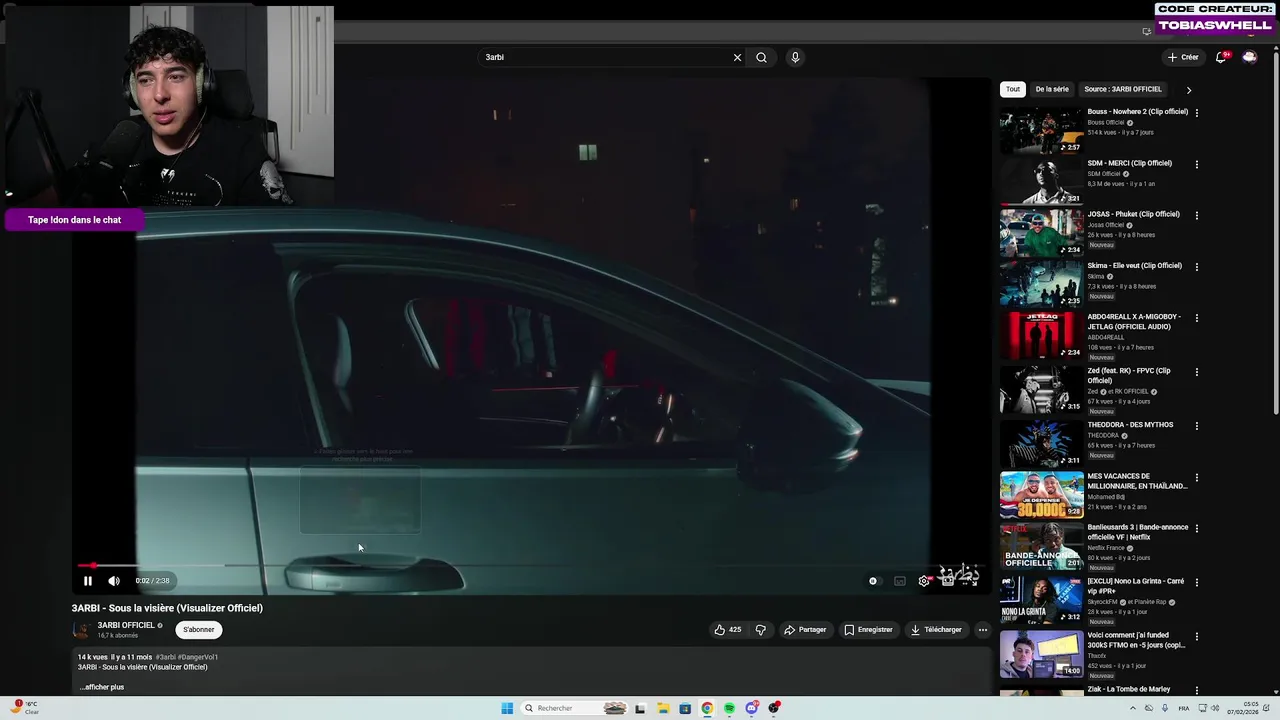Open the Bouss - Nowhere 2 thumbnail

click(x=1041, y=130)
